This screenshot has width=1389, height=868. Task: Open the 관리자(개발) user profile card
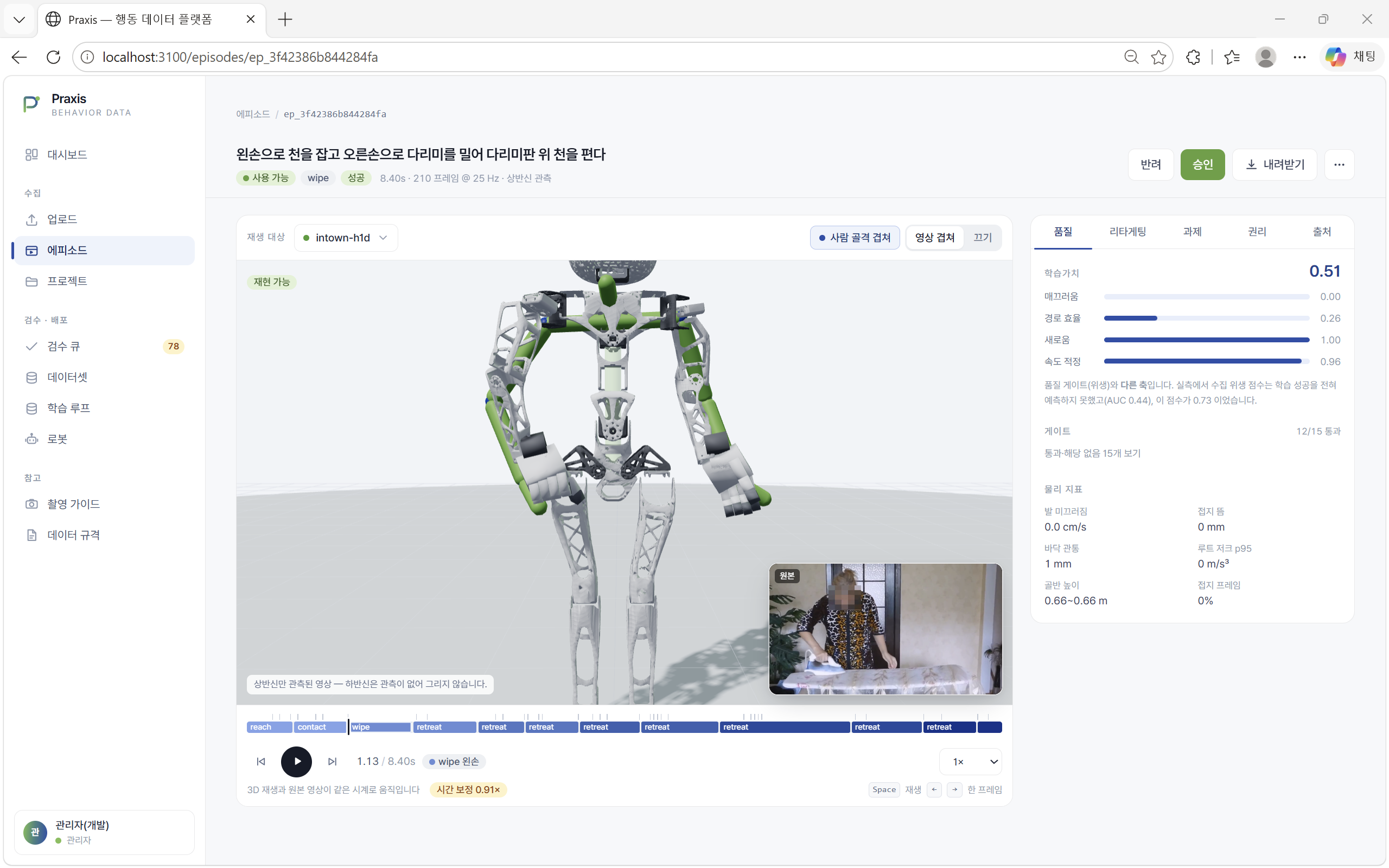[104, 832]
